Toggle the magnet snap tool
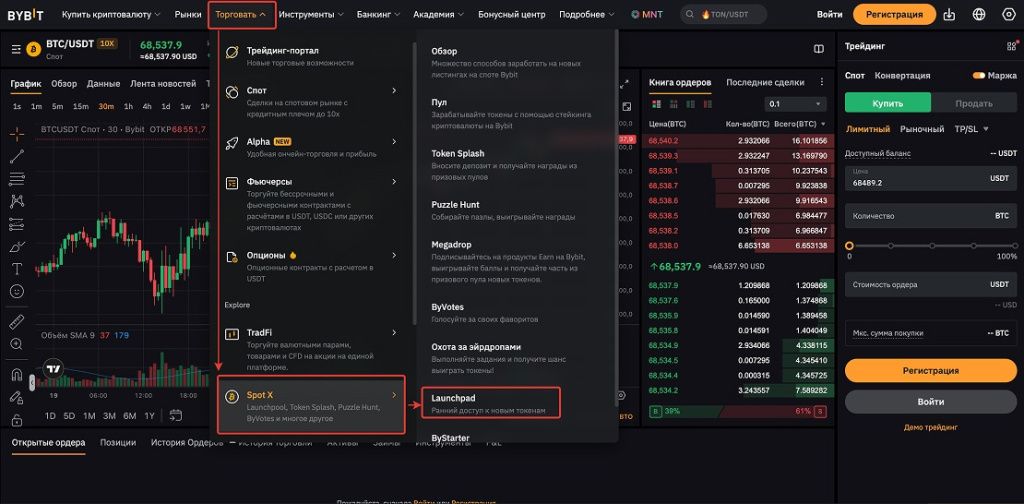This screenshot has height=504, width=1024. [x=17, y=375]
